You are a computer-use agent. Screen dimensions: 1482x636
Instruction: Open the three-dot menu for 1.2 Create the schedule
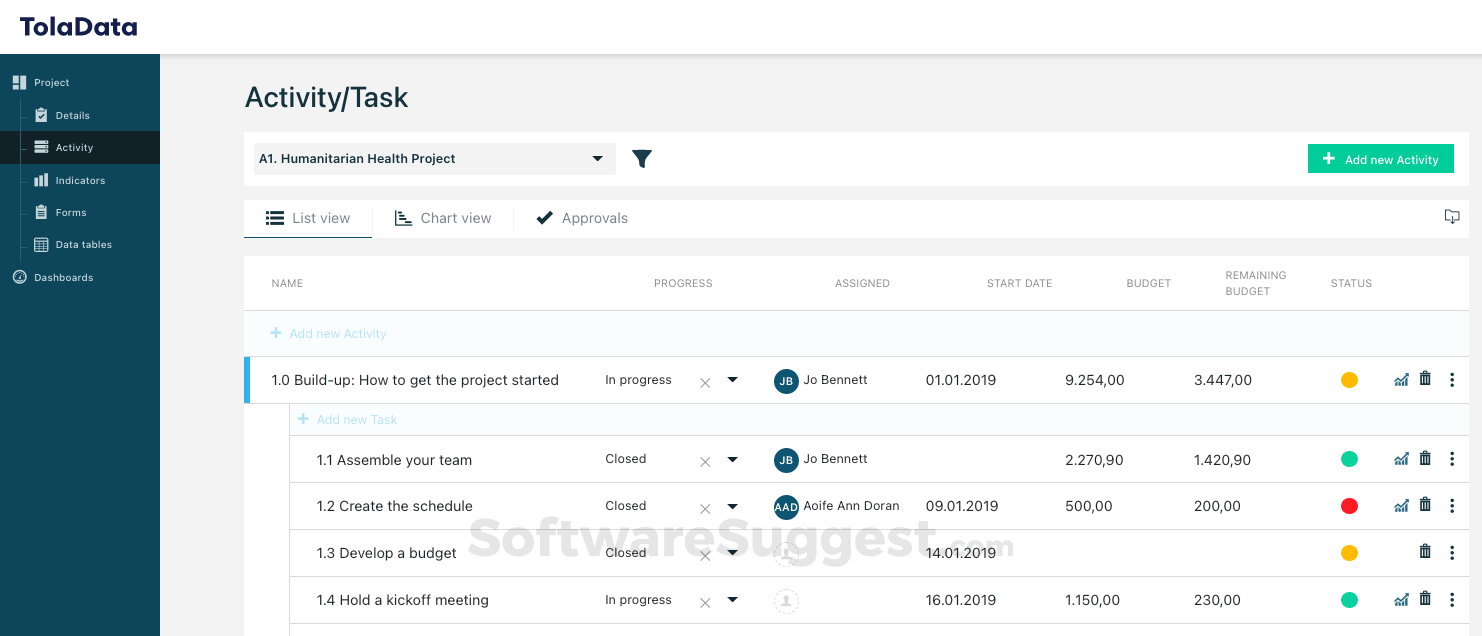pos(1452,506)
